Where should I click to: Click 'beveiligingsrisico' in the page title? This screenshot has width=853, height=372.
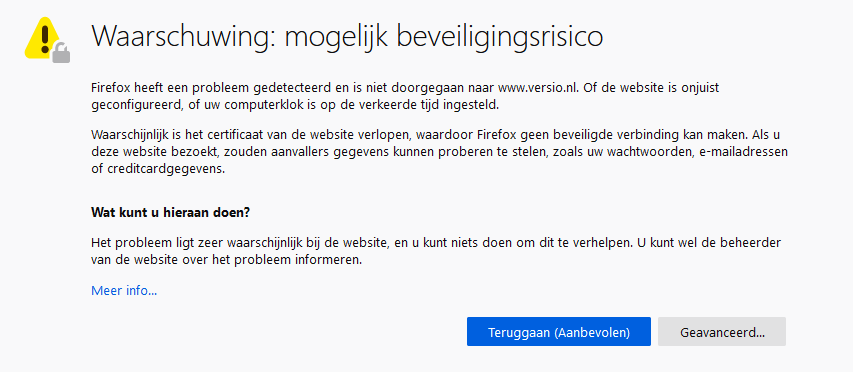[500, 37]
